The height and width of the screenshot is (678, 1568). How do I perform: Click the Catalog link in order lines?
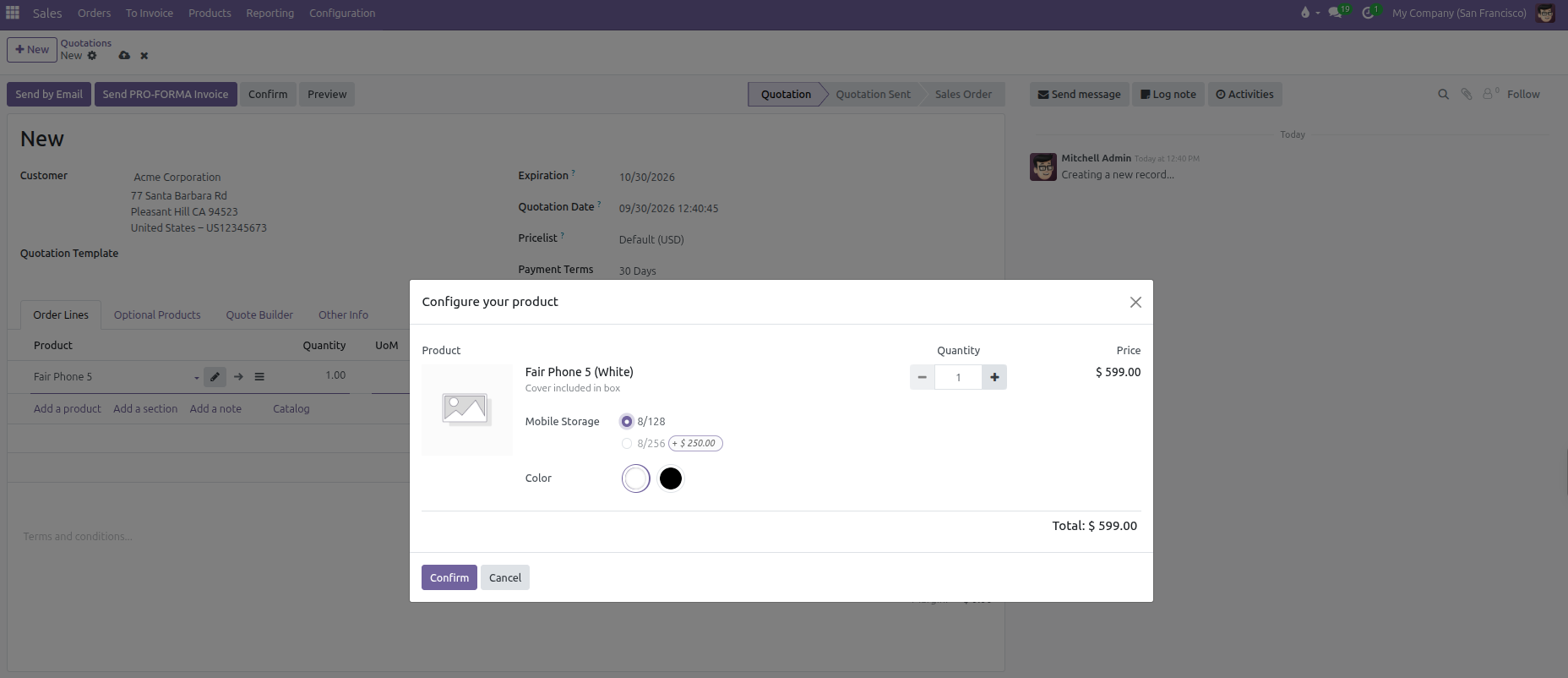coord(291,408)
